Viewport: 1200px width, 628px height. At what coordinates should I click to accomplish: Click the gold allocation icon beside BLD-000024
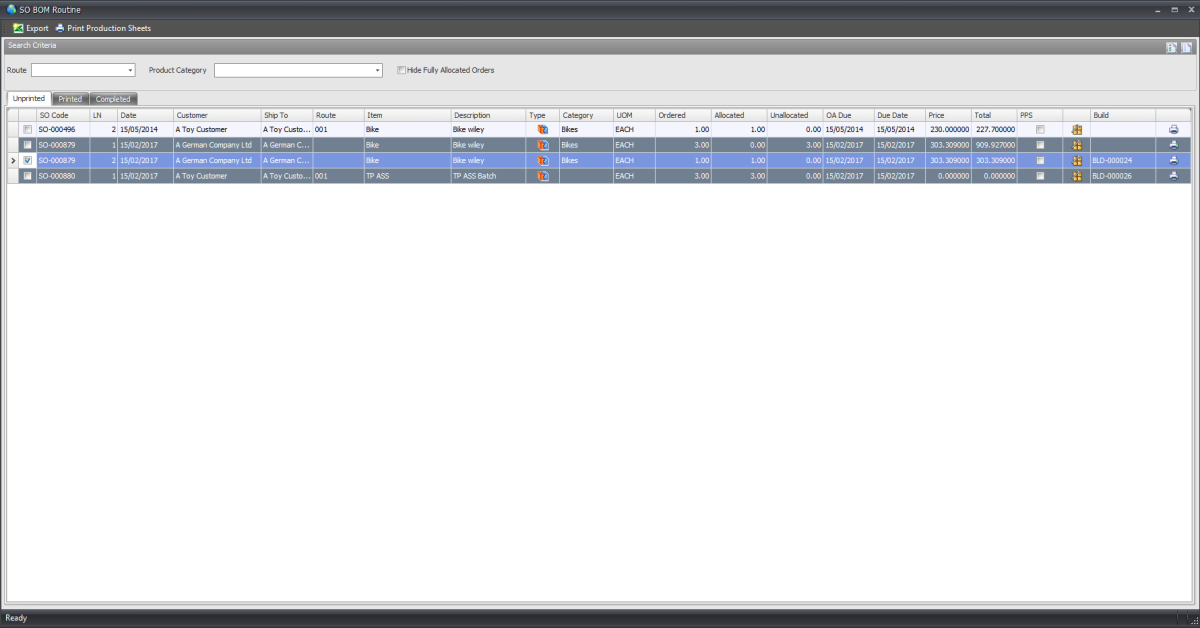point(1077,160)
